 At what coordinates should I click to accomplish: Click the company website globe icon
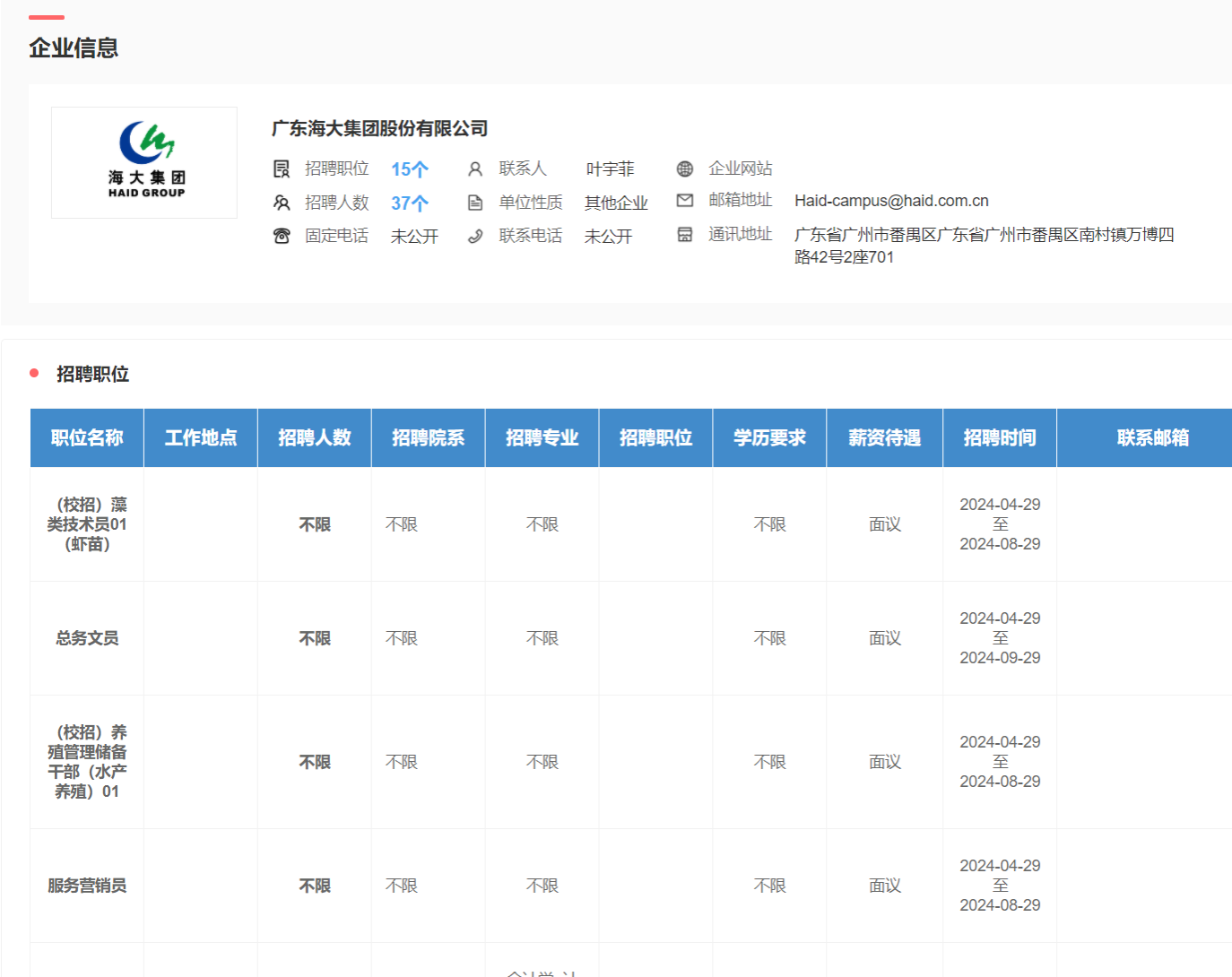tap(685, 169)
